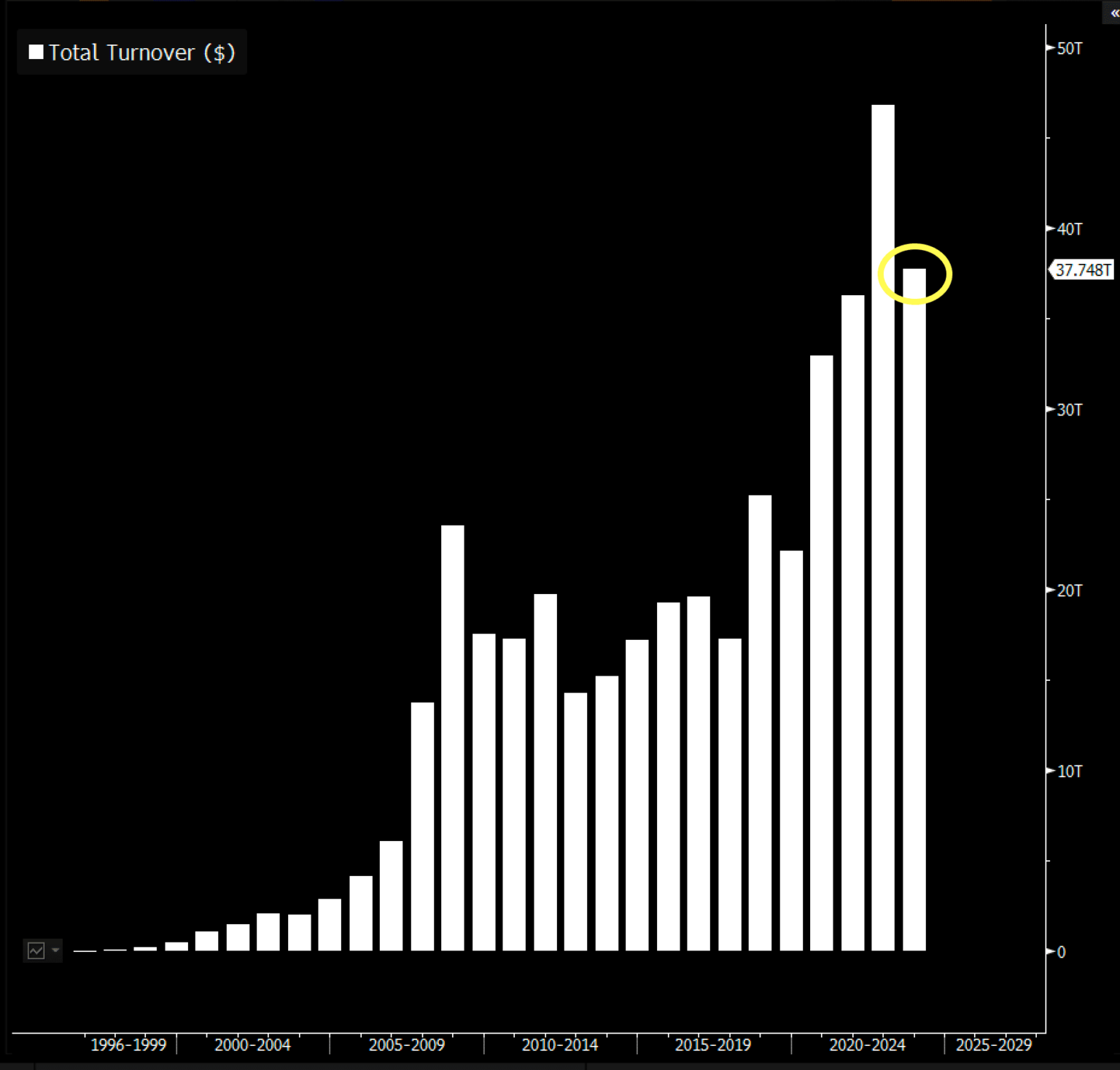The height and width of the screenshot is (1070, 1120).
Task: Click the 2005-2009 x-axis label
Action: pos(406,1044)
